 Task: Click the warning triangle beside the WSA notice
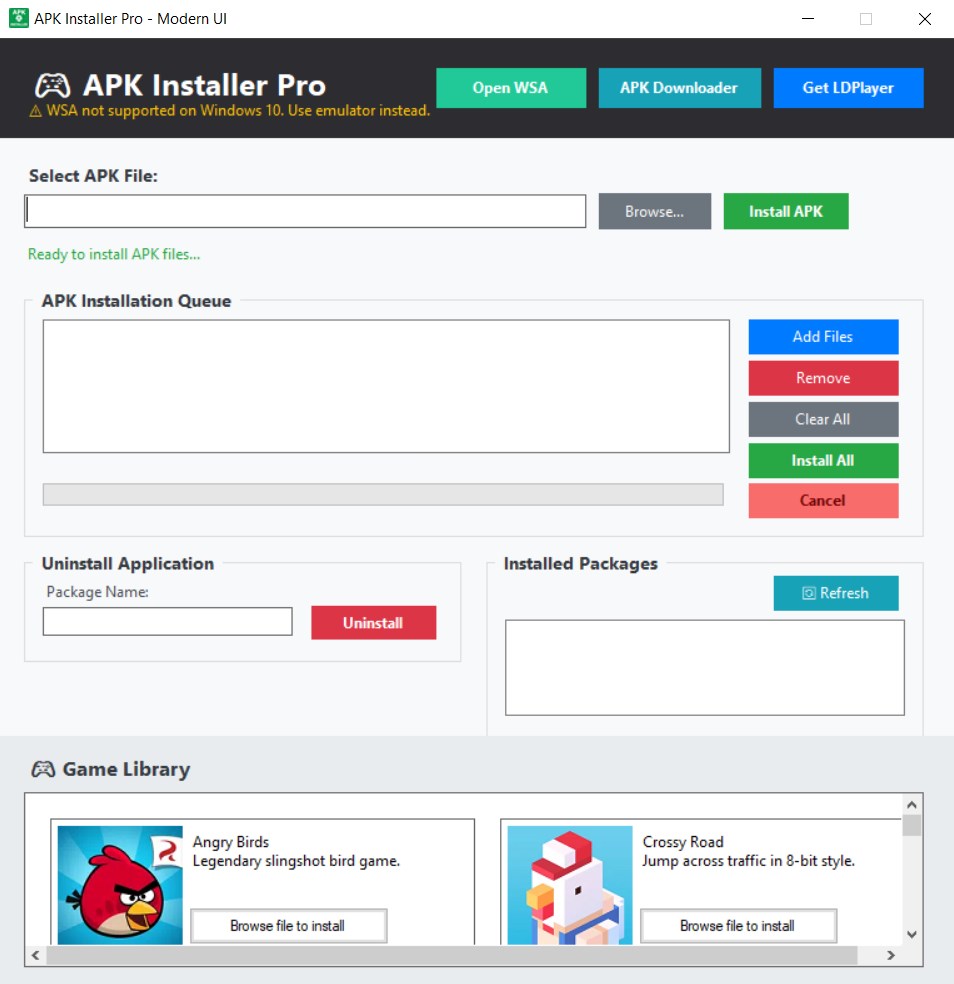[x=36, y=111]
